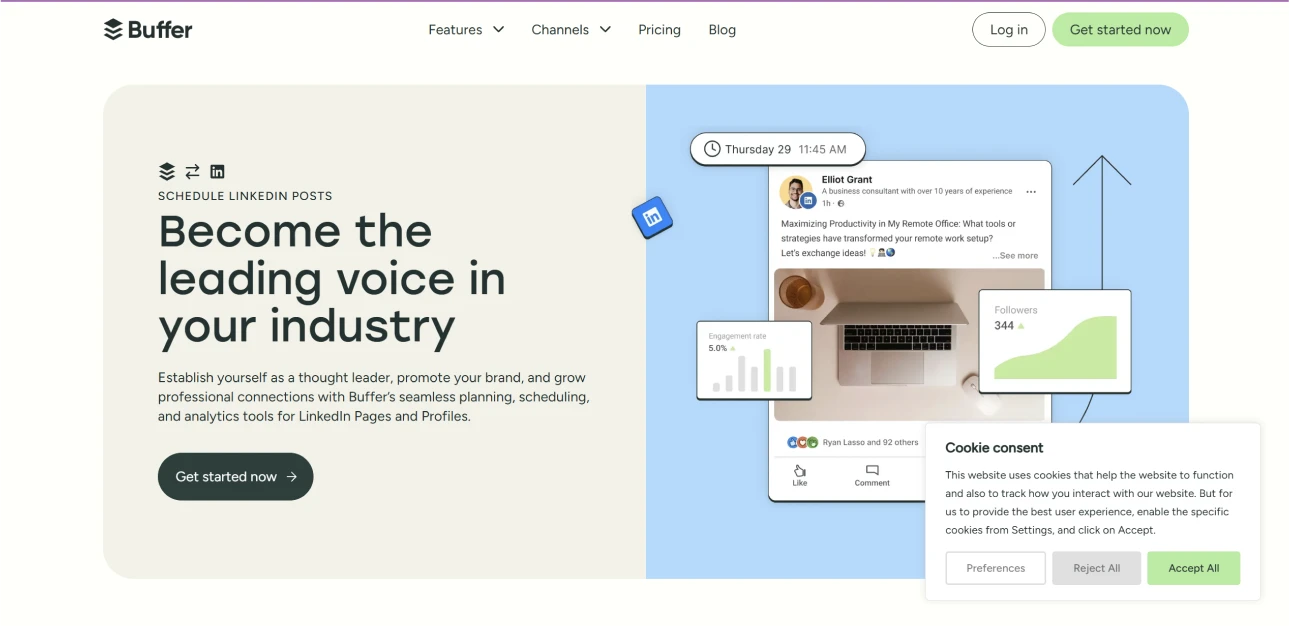Open the Blog link

pos(722,30)
